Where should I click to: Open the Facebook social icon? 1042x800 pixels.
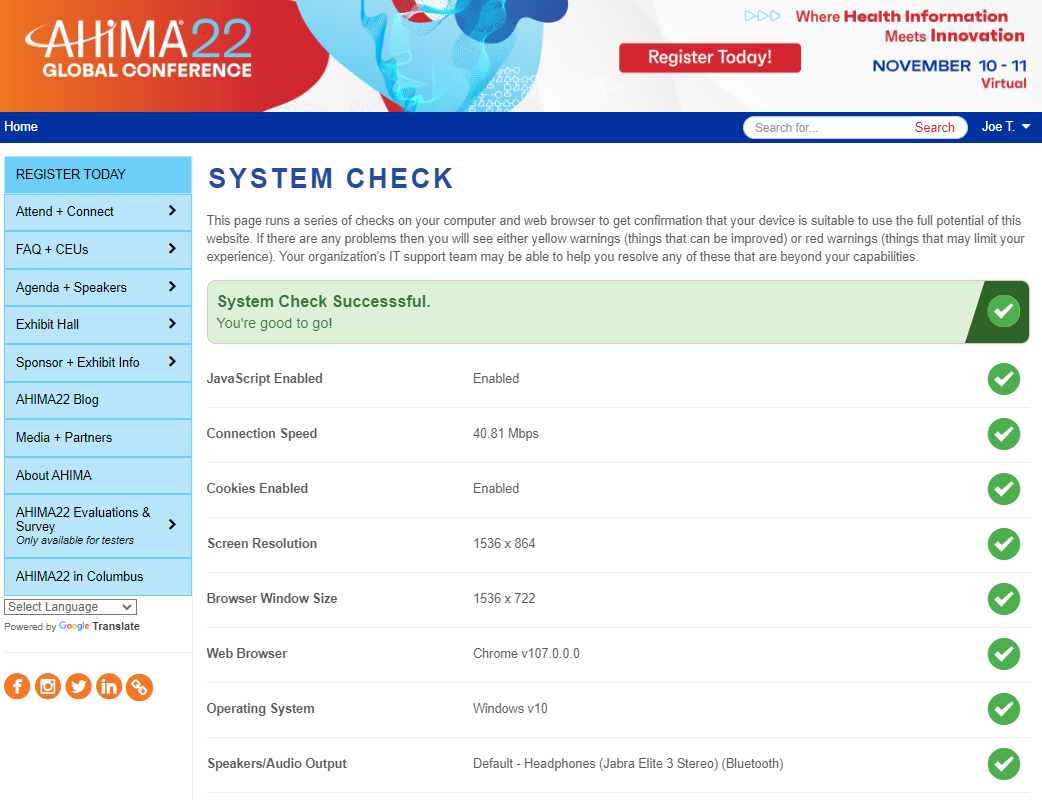17,686
